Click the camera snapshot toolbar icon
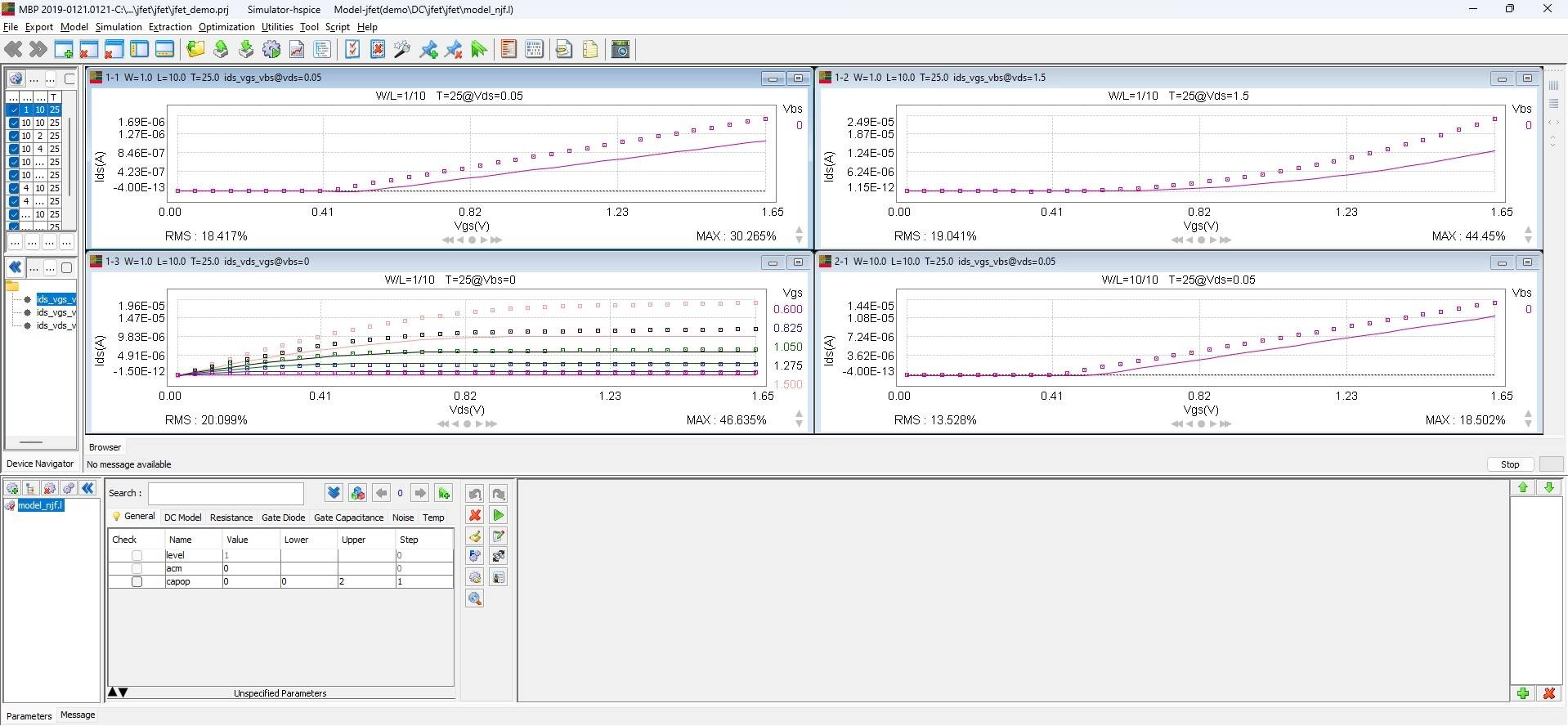Screen dimensions: 1568x726 [620, 50]
